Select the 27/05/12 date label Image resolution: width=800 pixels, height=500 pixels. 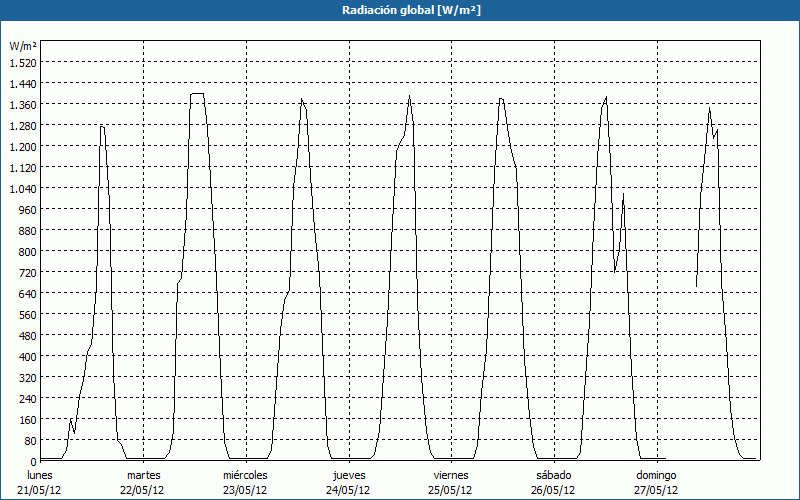pyautogui.click(x=656, y=490)
